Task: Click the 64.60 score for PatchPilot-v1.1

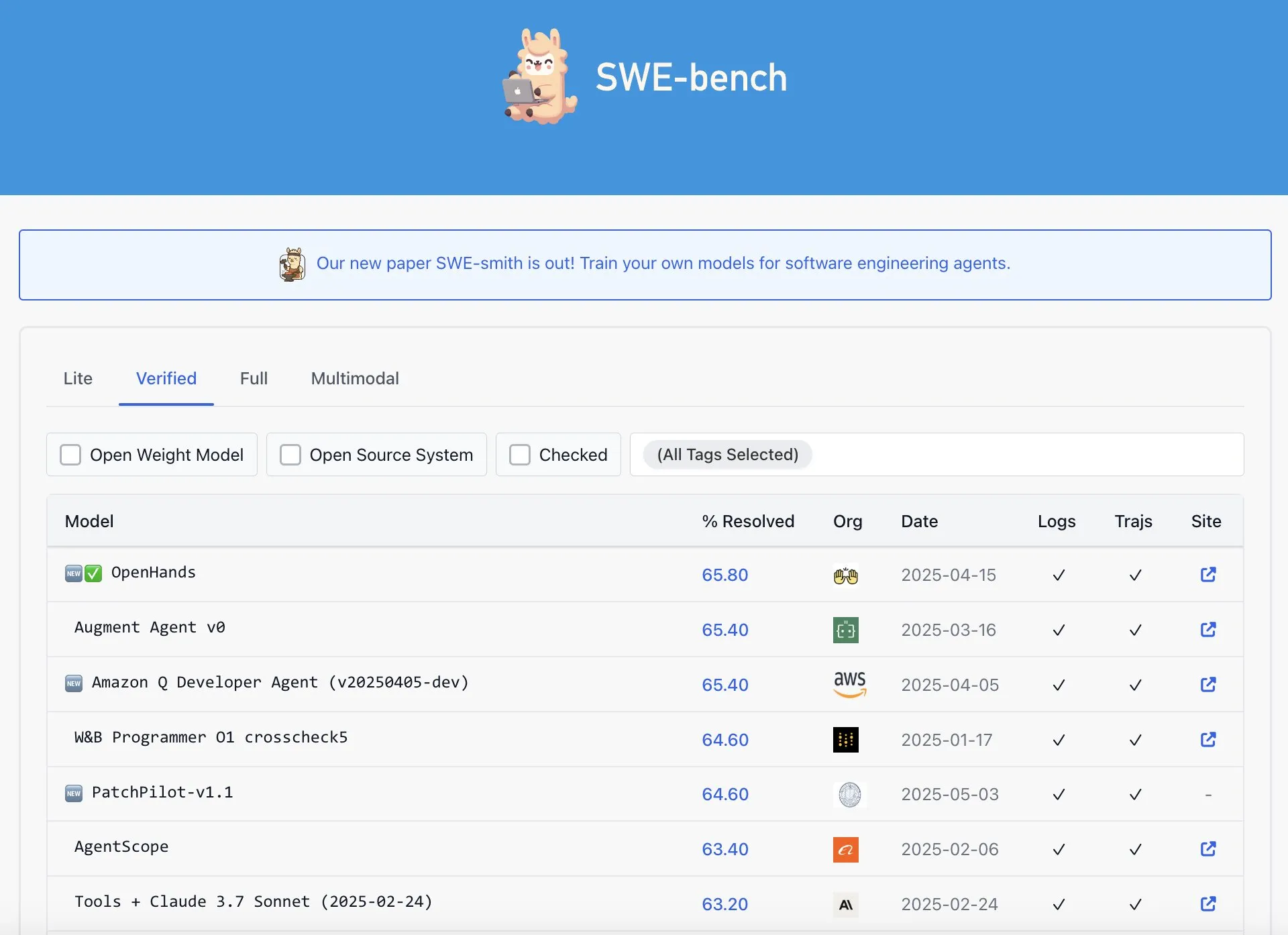Action: pyautogui.click(x=724, y=795)
